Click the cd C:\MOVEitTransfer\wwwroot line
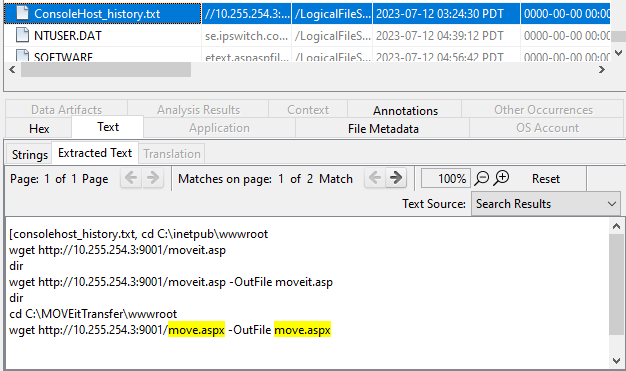626x371 pixels. 93,314
